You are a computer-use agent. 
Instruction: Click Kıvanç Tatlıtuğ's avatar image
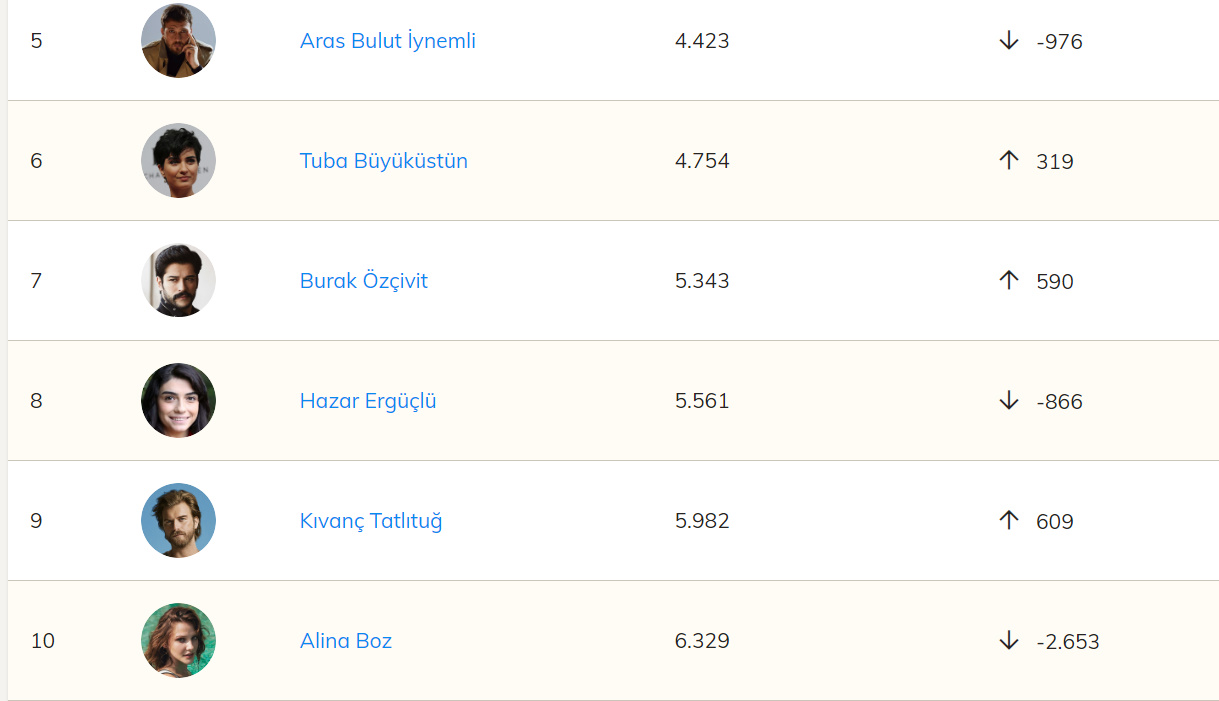(x=178, y=521)
